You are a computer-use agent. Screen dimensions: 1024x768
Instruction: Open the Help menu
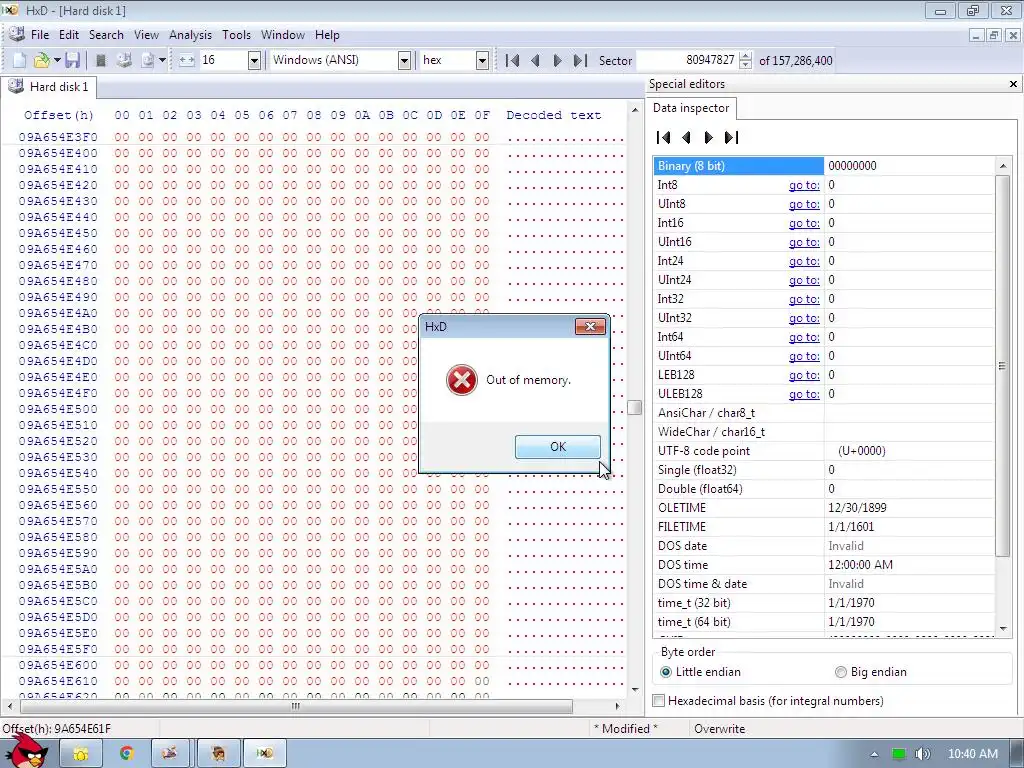(x=327, y=35)
